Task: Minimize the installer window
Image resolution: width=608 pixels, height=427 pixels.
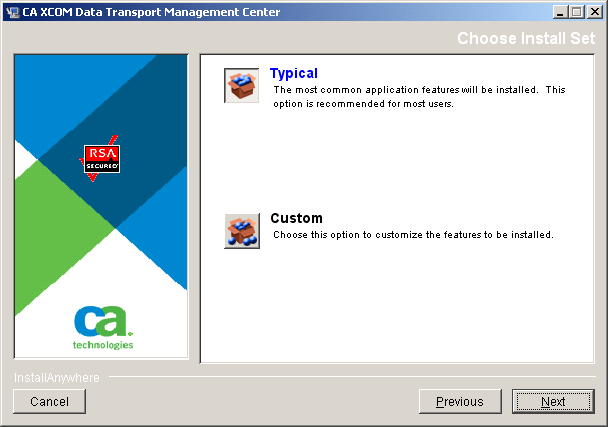Action: 560,12
